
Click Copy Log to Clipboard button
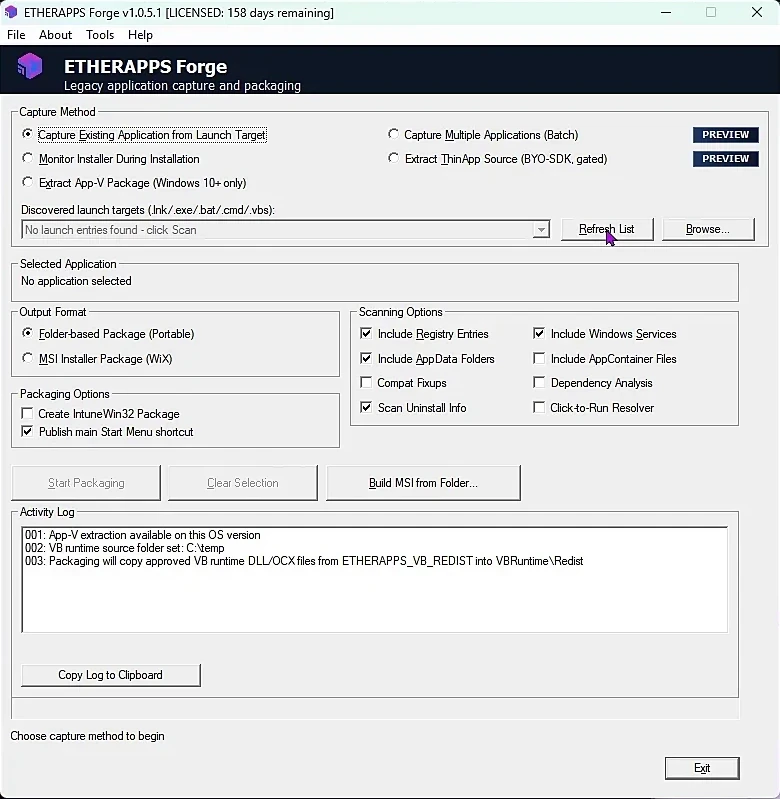pyautogui.click(x=111, y=675)
